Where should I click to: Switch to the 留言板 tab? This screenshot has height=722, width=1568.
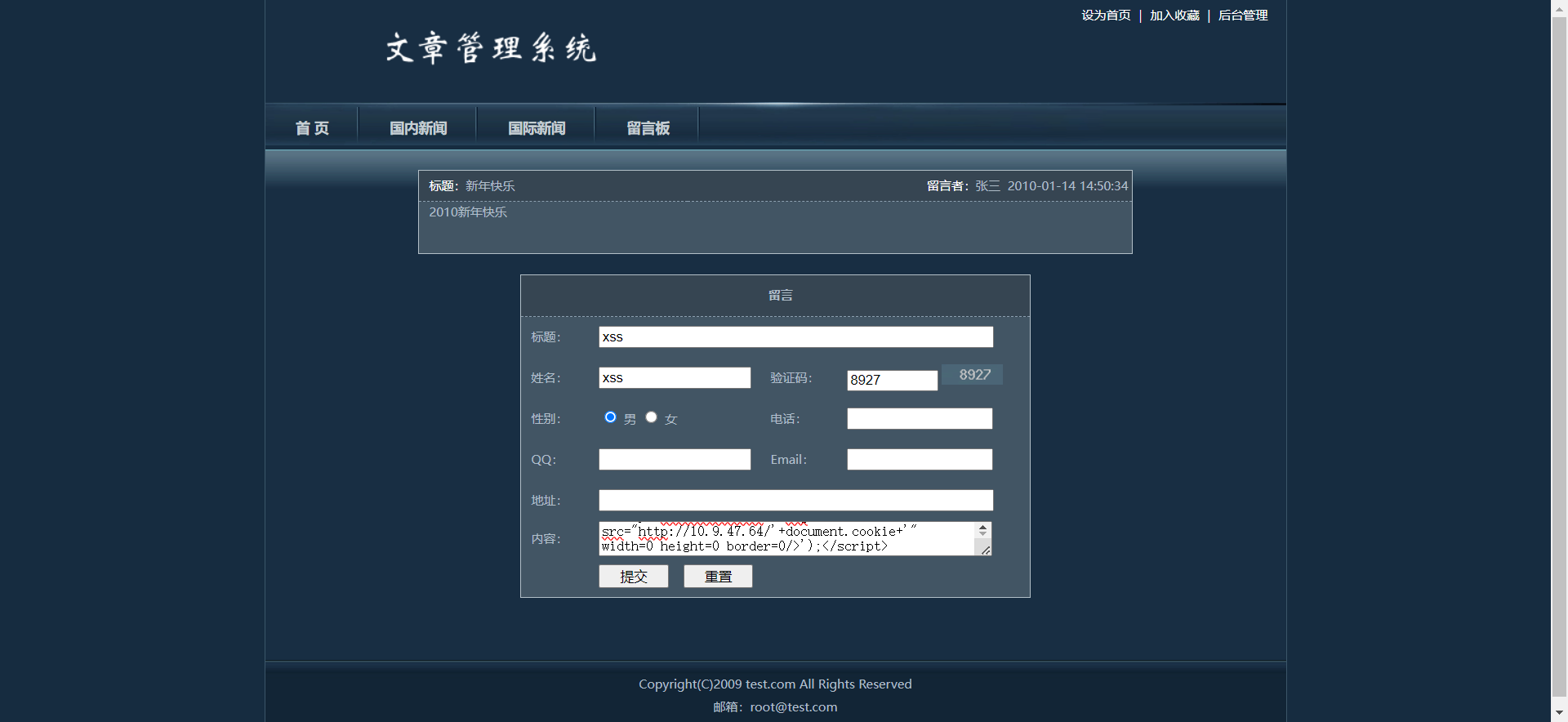(648, 128)
